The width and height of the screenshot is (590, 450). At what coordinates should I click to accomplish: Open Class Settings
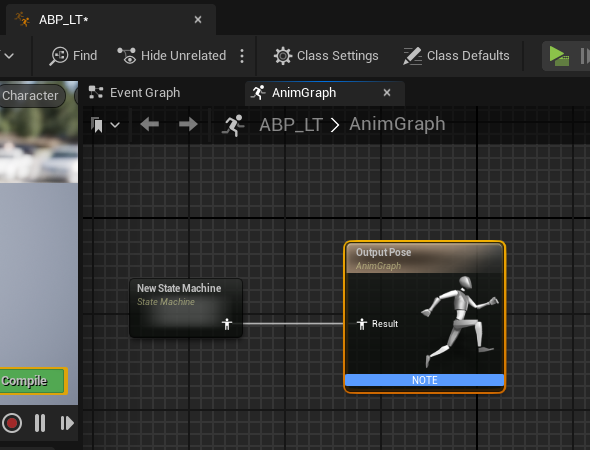point(326,56)
